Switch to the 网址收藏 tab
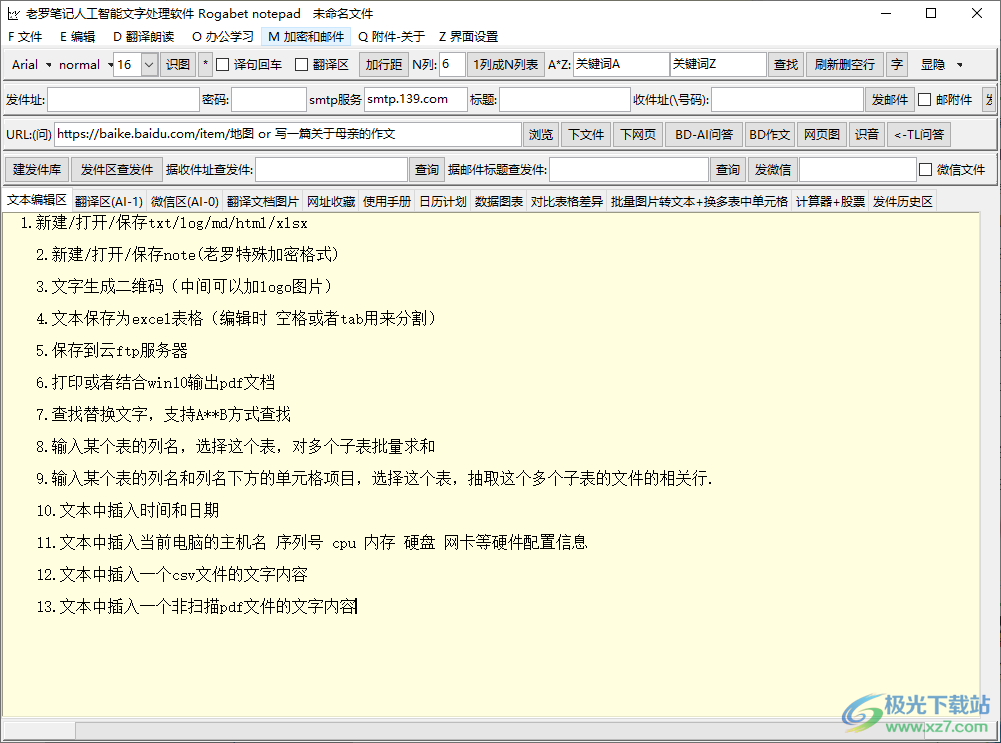This screenshot has height=743, width=1001. click(331, 202)
